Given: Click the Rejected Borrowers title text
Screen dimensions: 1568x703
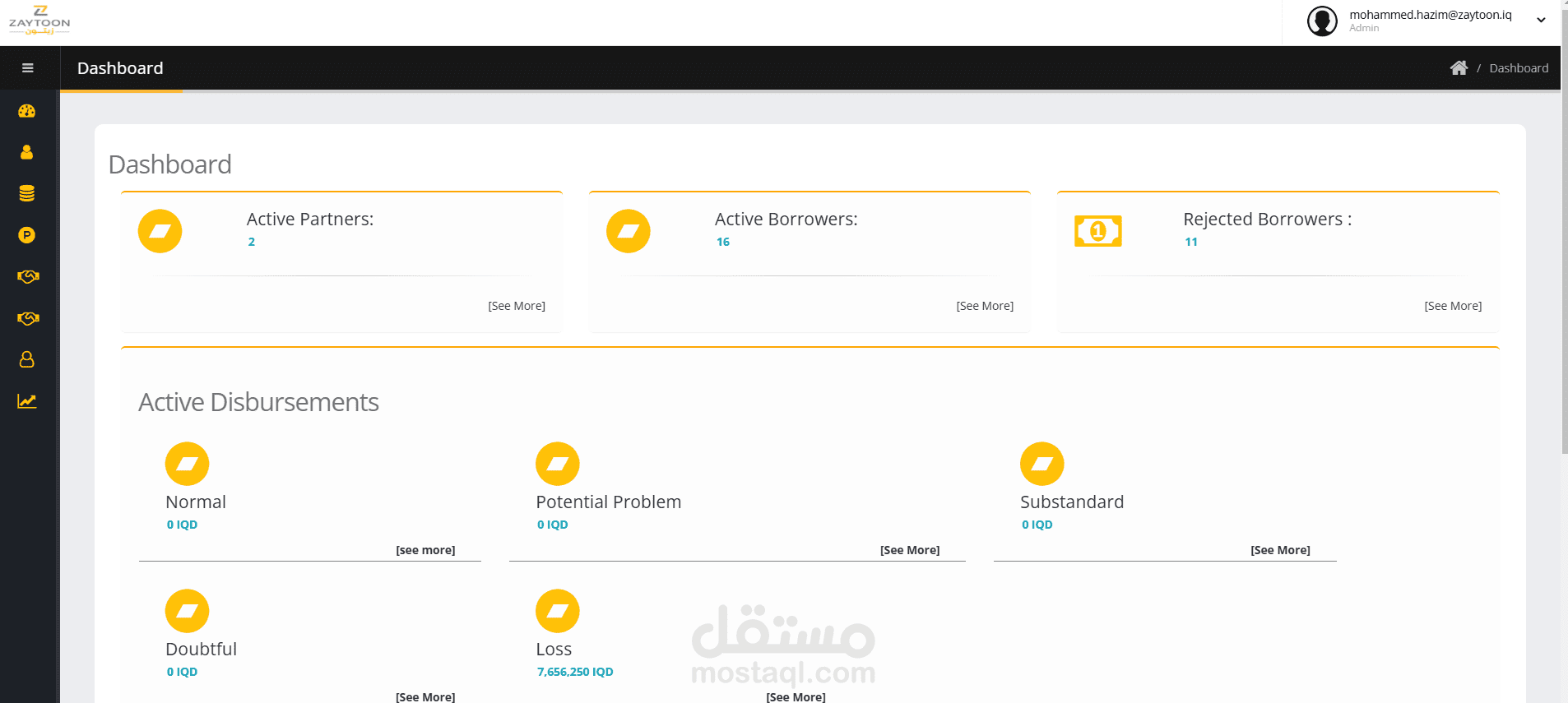Looking at the screenshot, I should (1267, 220).
